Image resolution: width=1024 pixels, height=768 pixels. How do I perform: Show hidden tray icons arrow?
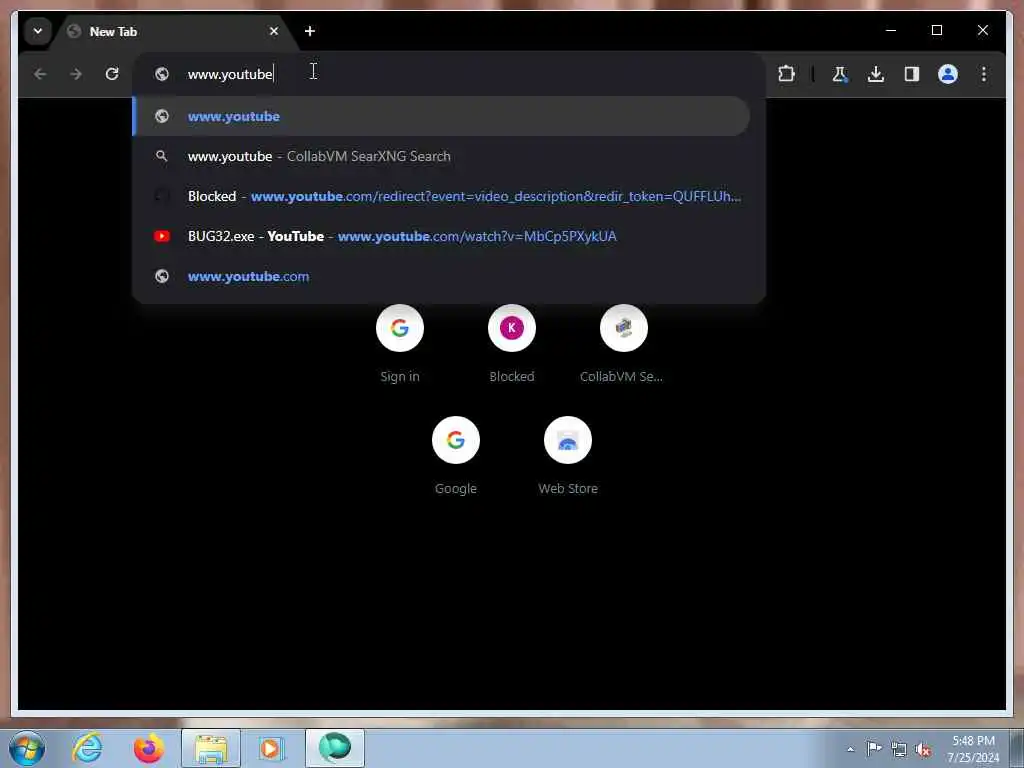(x=850, y=749)
